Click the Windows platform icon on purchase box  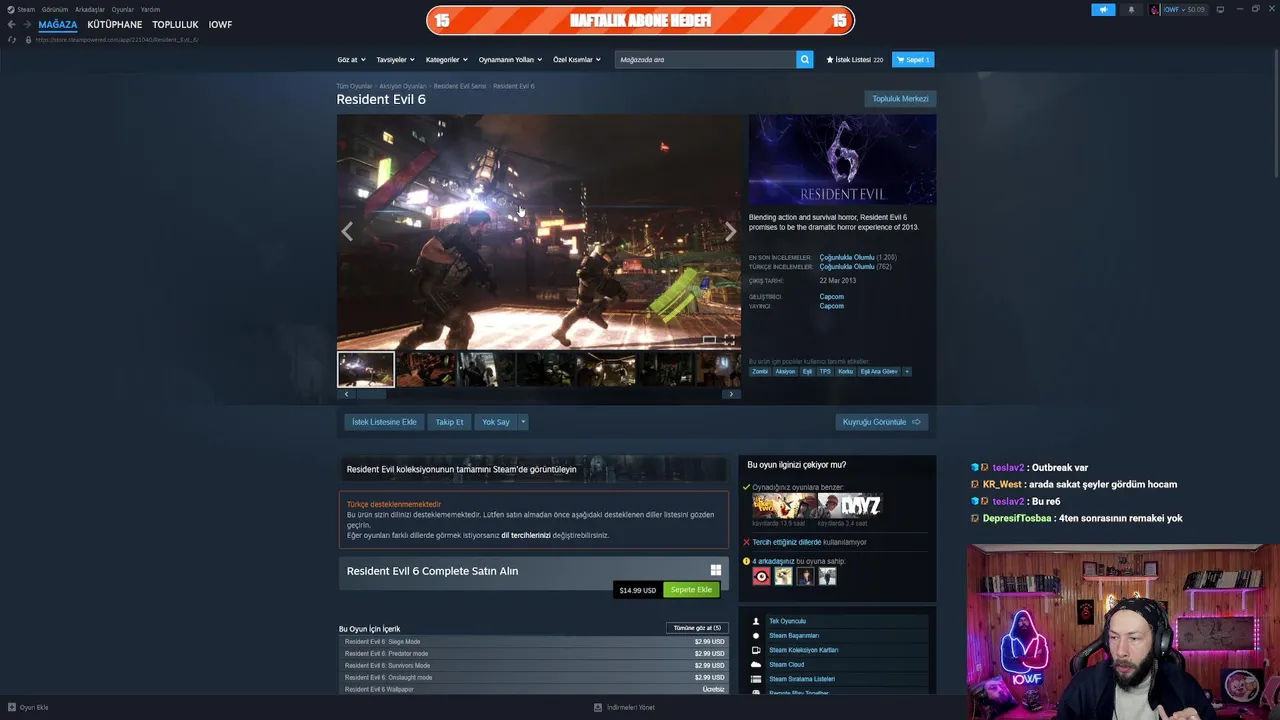[716, 570]
